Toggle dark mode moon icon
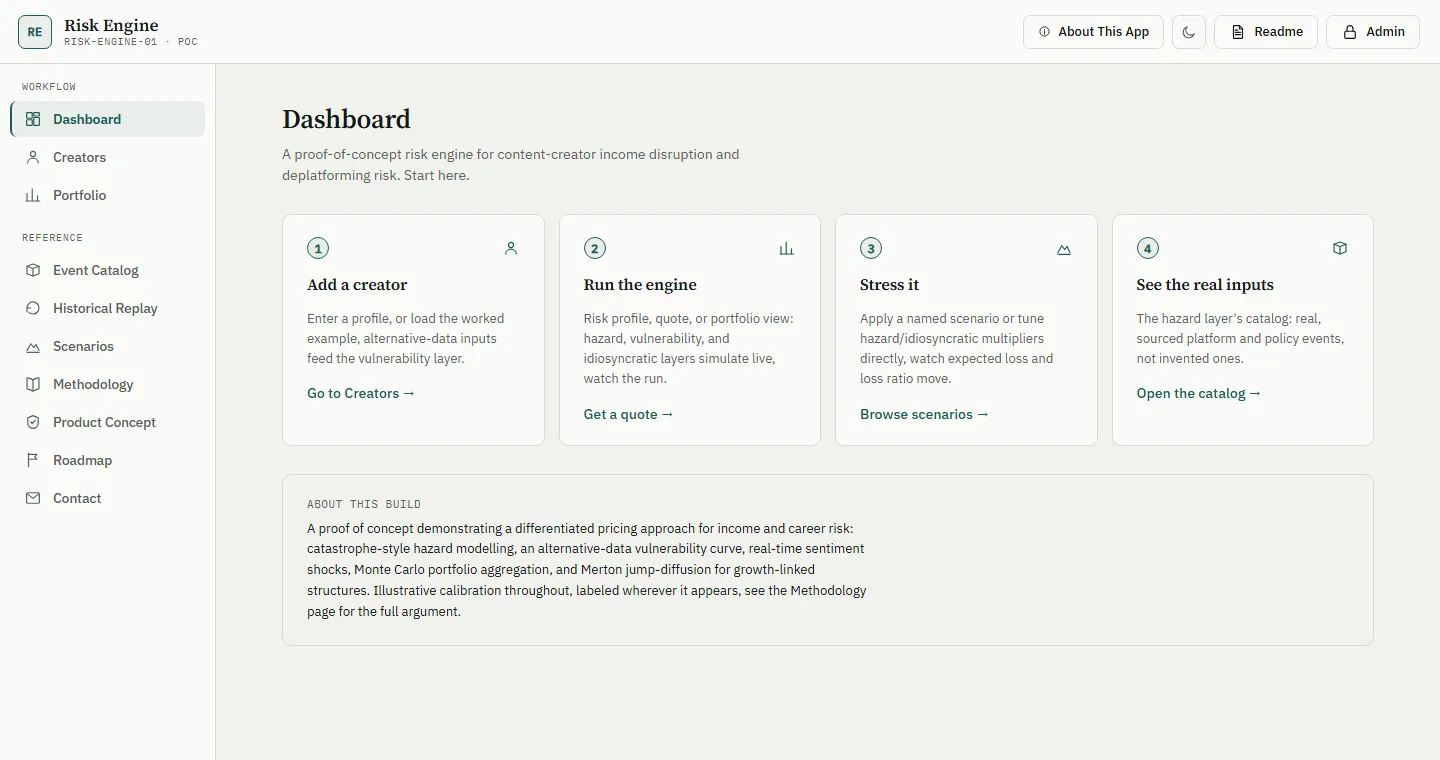 tap(1189, 32)
